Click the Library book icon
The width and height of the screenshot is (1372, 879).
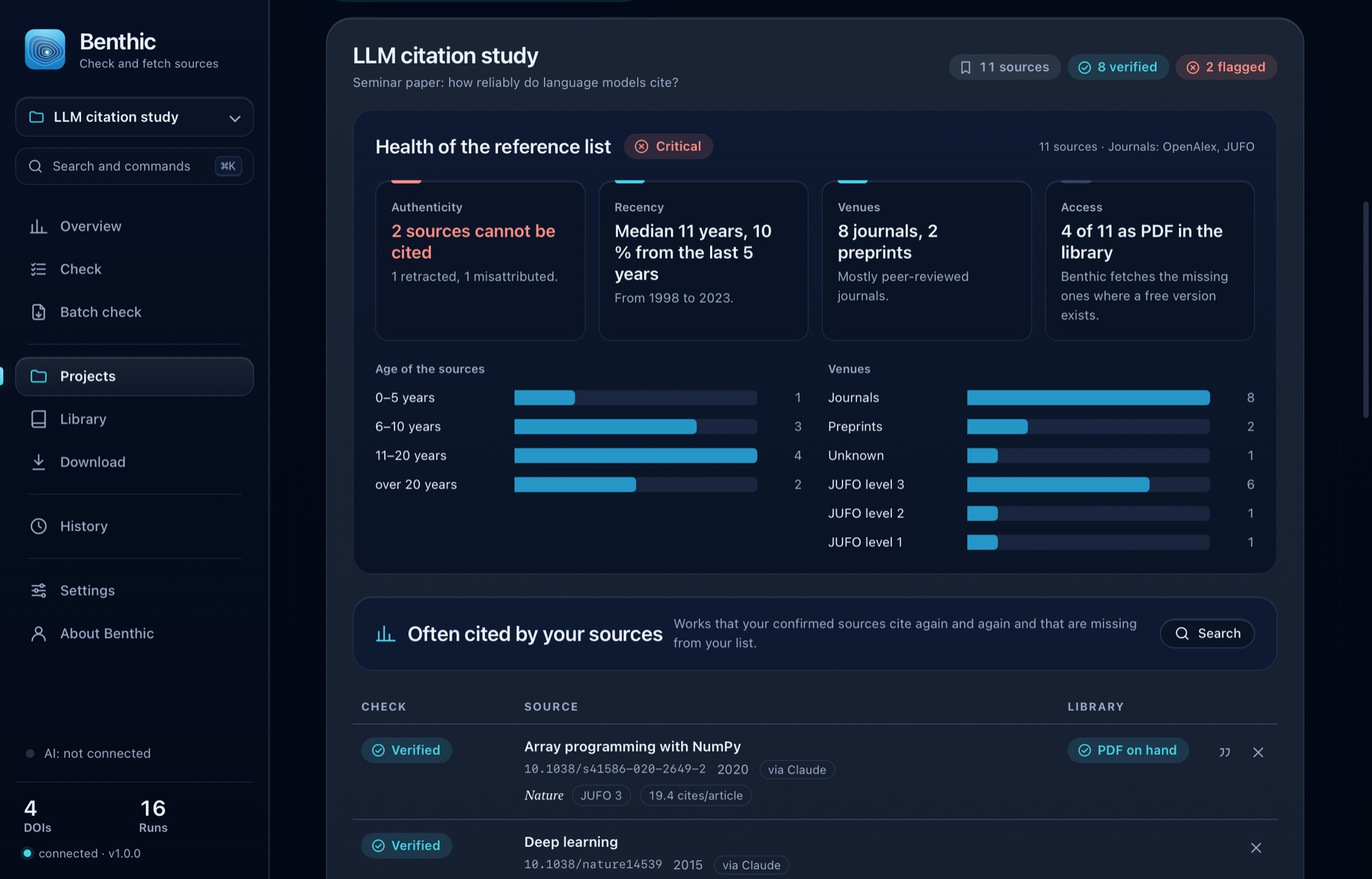38,419
